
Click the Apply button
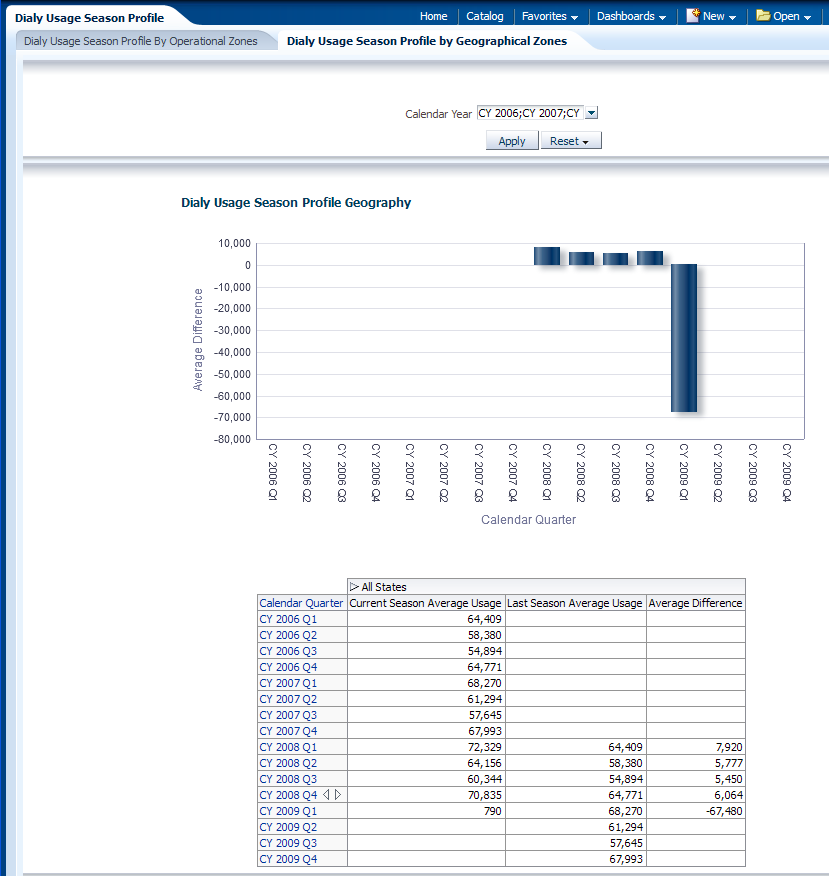pyautogui.click(x=512, y=141)
